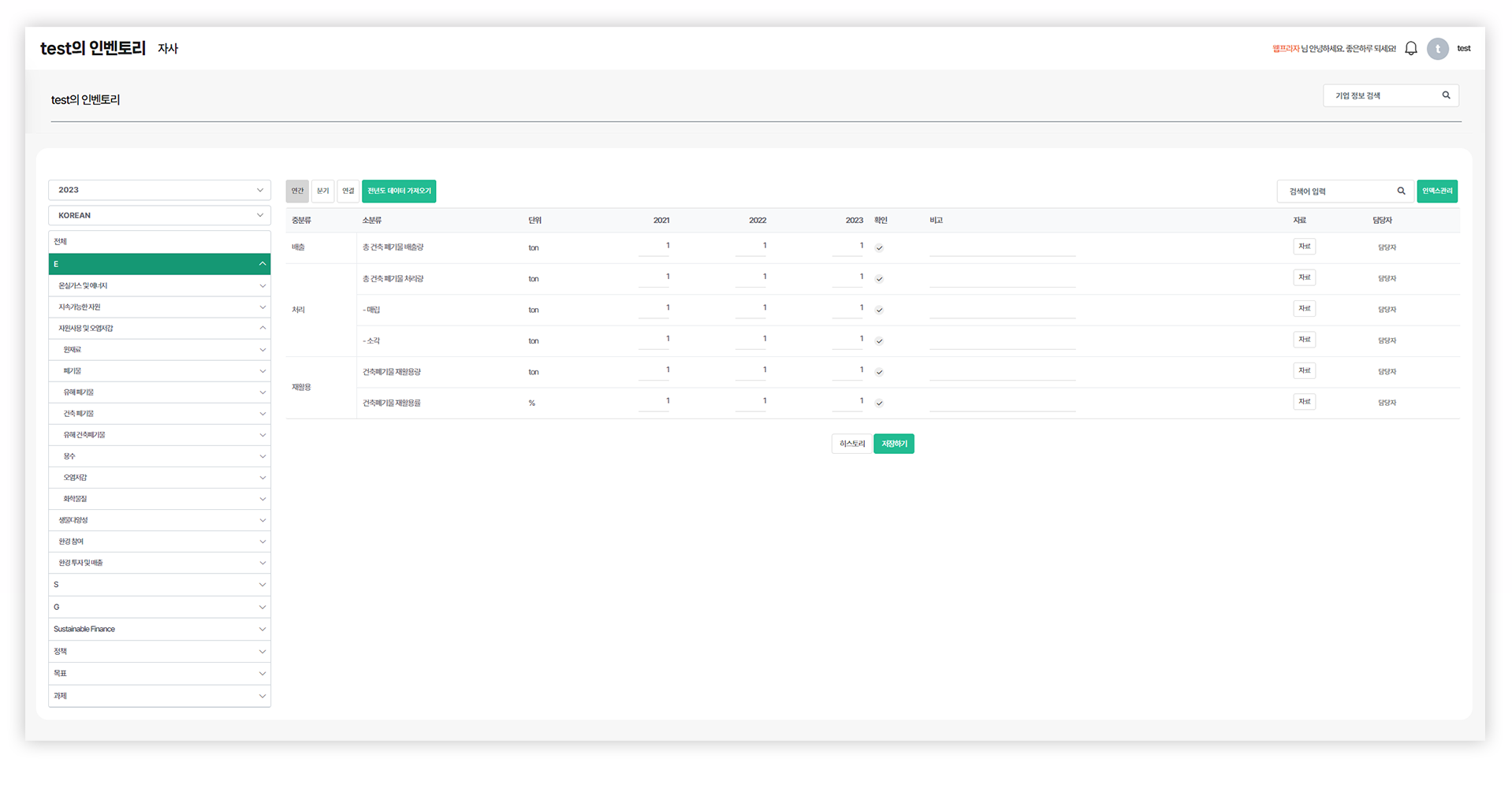
Task: Click the 저장하기 save button
Action: point(893,444)
